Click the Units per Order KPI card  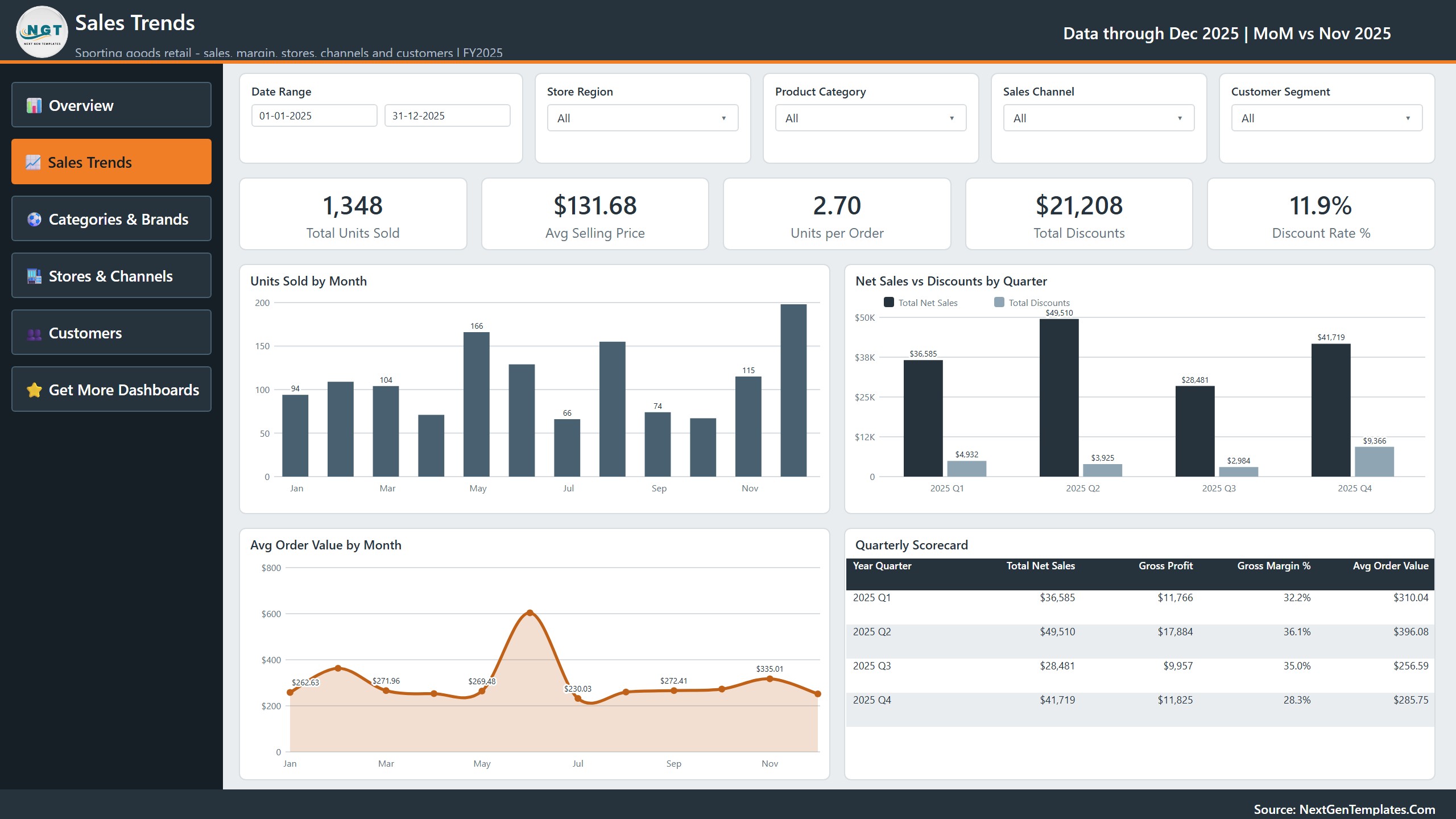coord(837,214)
